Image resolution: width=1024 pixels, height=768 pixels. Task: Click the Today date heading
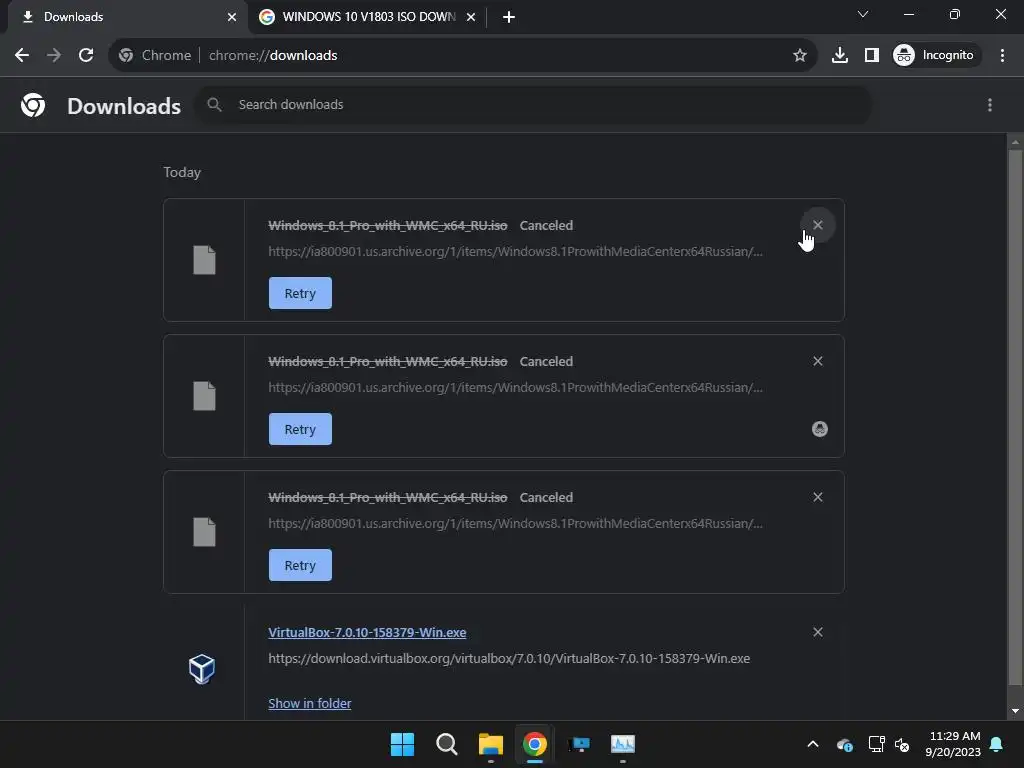point(182,172)
